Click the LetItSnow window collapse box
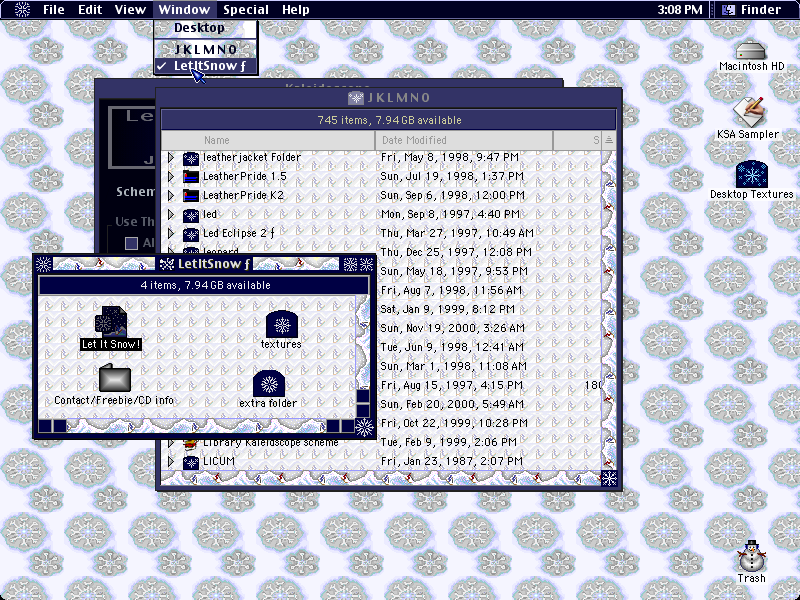This screenshot has height=600, width=800. (366, 264)
